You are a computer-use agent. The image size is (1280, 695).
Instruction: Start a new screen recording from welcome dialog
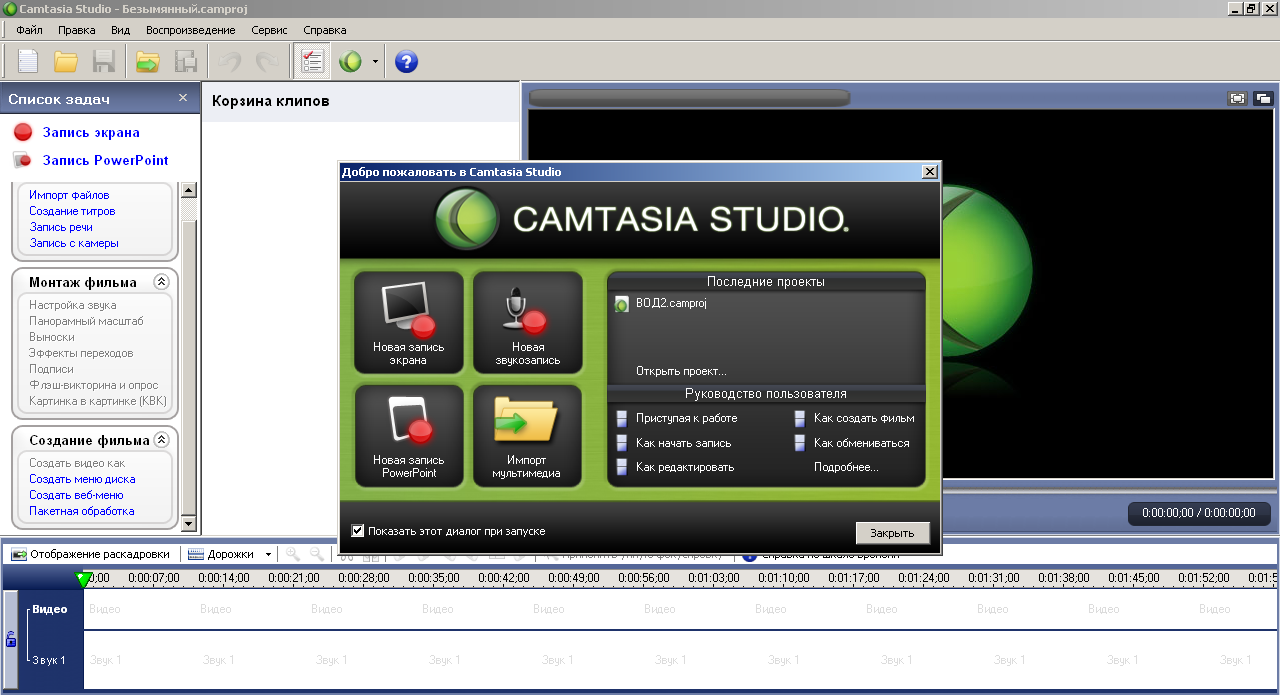click(408, 323)
